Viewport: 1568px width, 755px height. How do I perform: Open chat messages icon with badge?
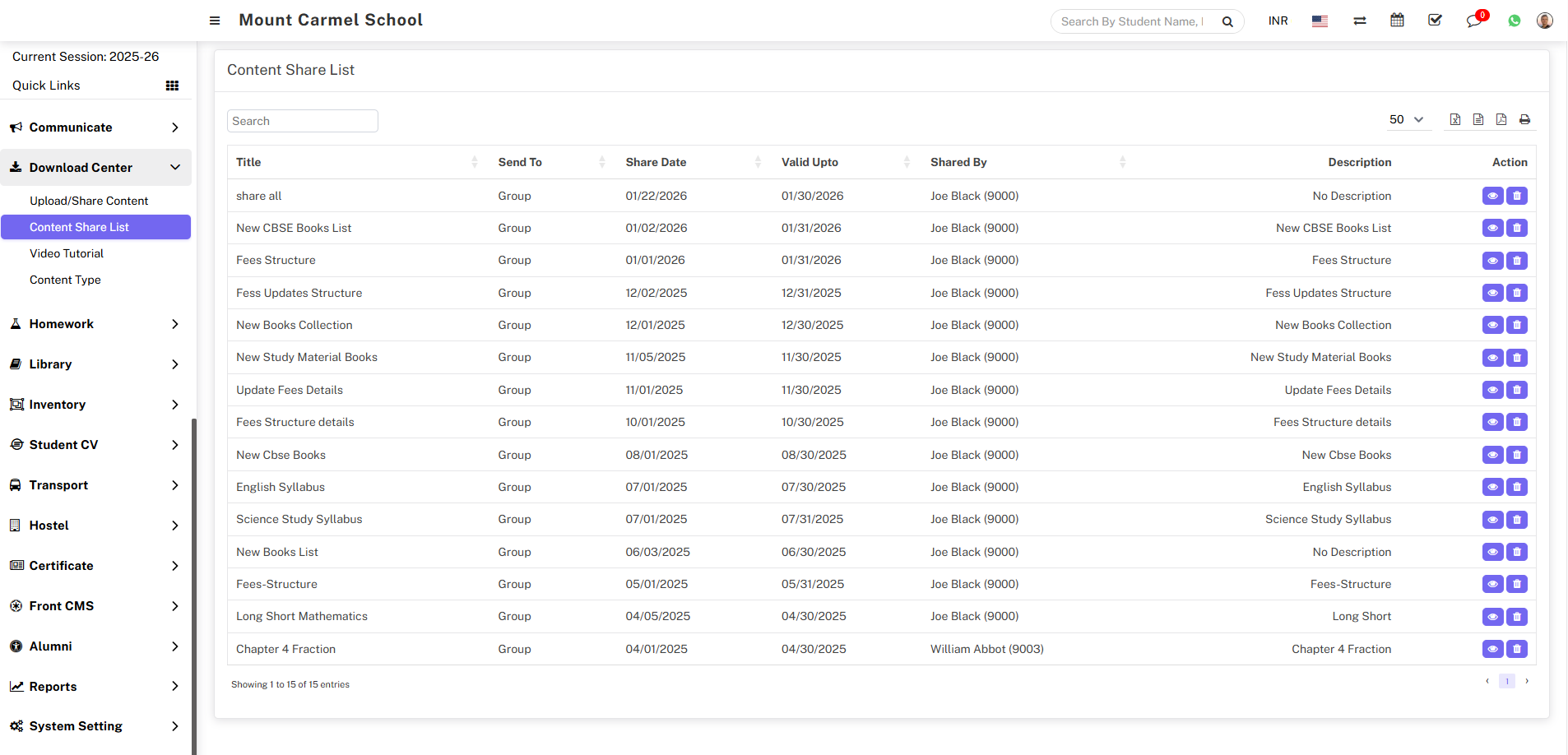pyautogui.click(x=1473, y=21)
